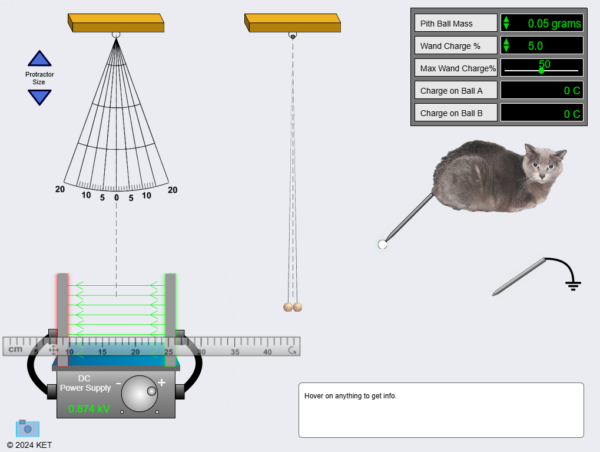
Task: Decrease protractor size with down arrow
Action: [39, 97]
